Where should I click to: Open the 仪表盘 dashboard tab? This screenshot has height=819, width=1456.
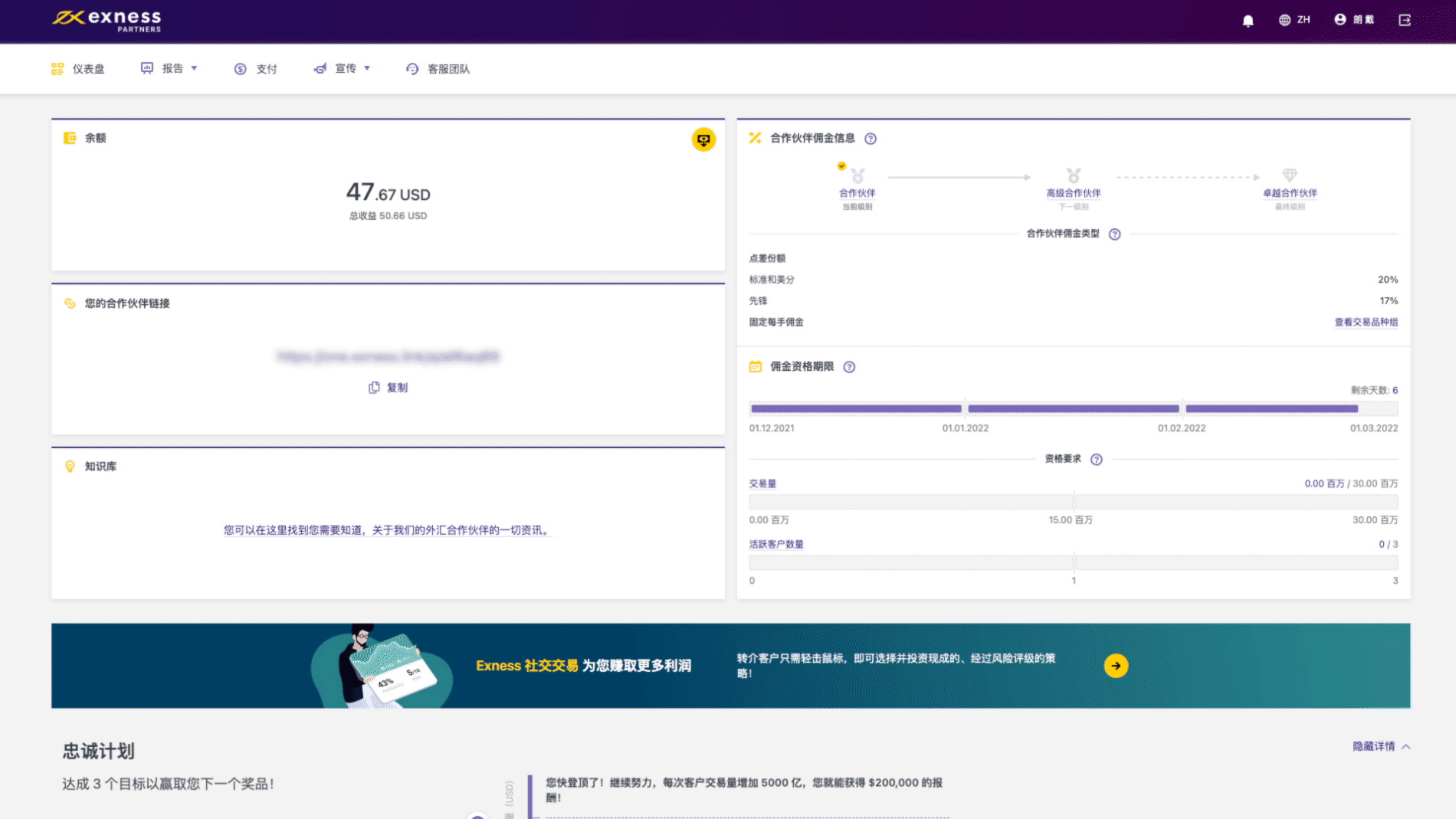coord(78,69)
